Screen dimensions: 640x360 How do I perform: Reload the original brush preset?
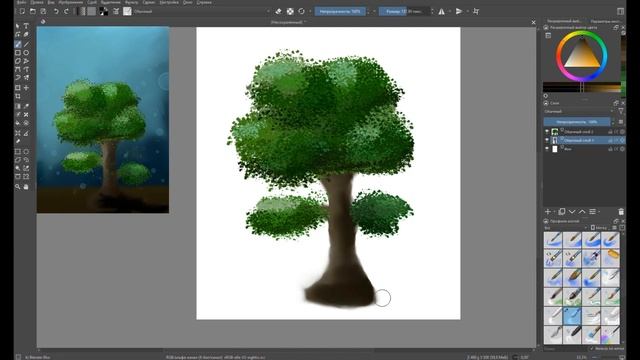coord(301,11)
